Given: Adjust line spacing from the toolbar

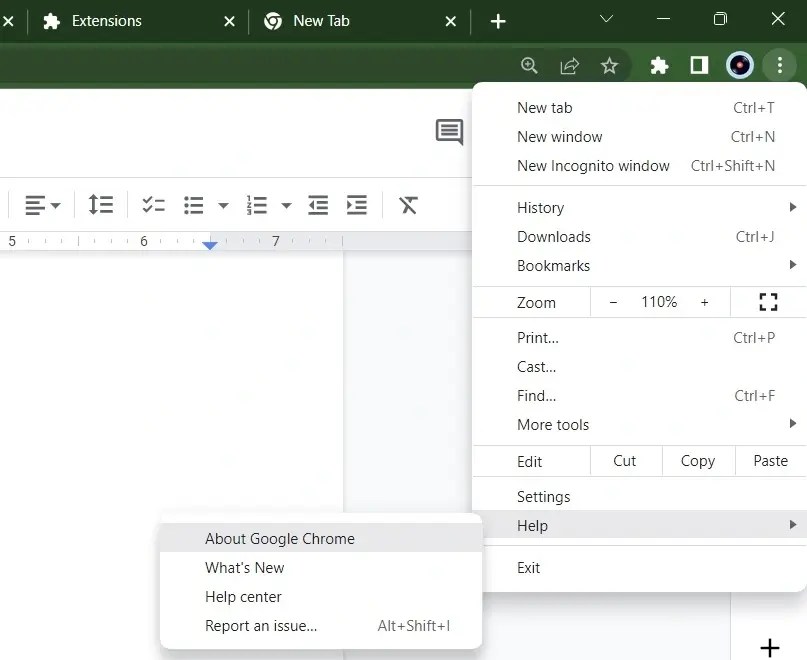Looking at the screenshot, I should (101, 204).
